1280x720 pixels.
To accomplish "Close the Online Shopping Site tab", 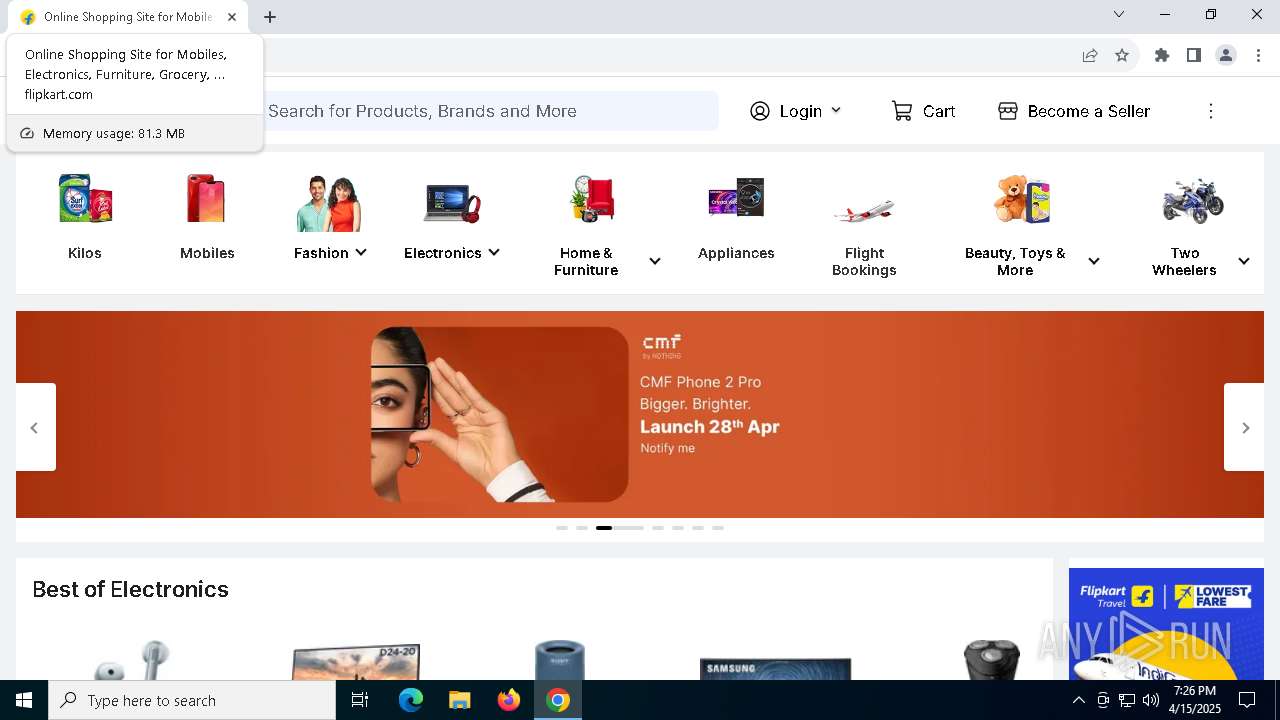I will point(232,17).
